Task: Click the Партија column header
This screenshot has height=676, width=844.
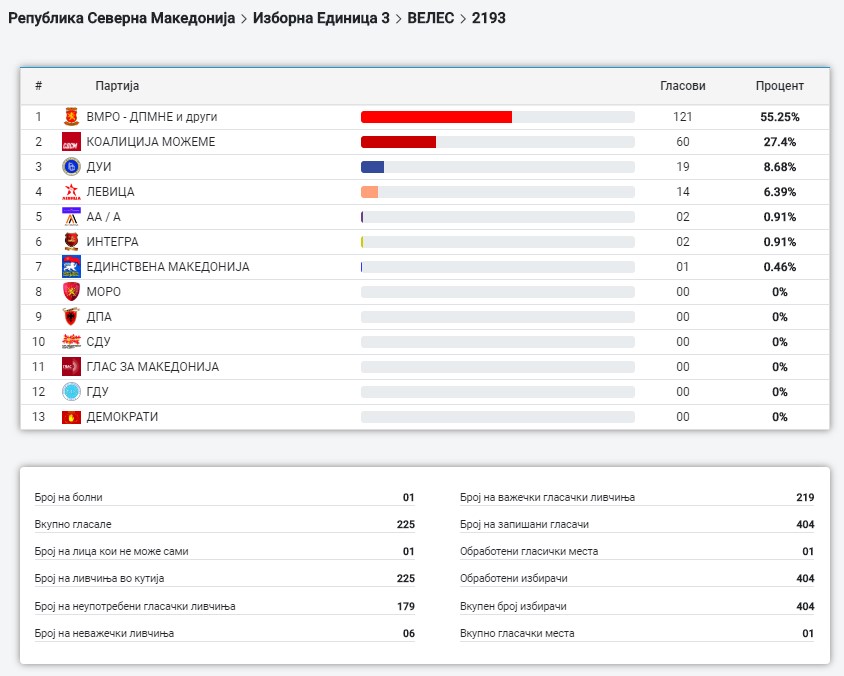Action: click(117, 86)
